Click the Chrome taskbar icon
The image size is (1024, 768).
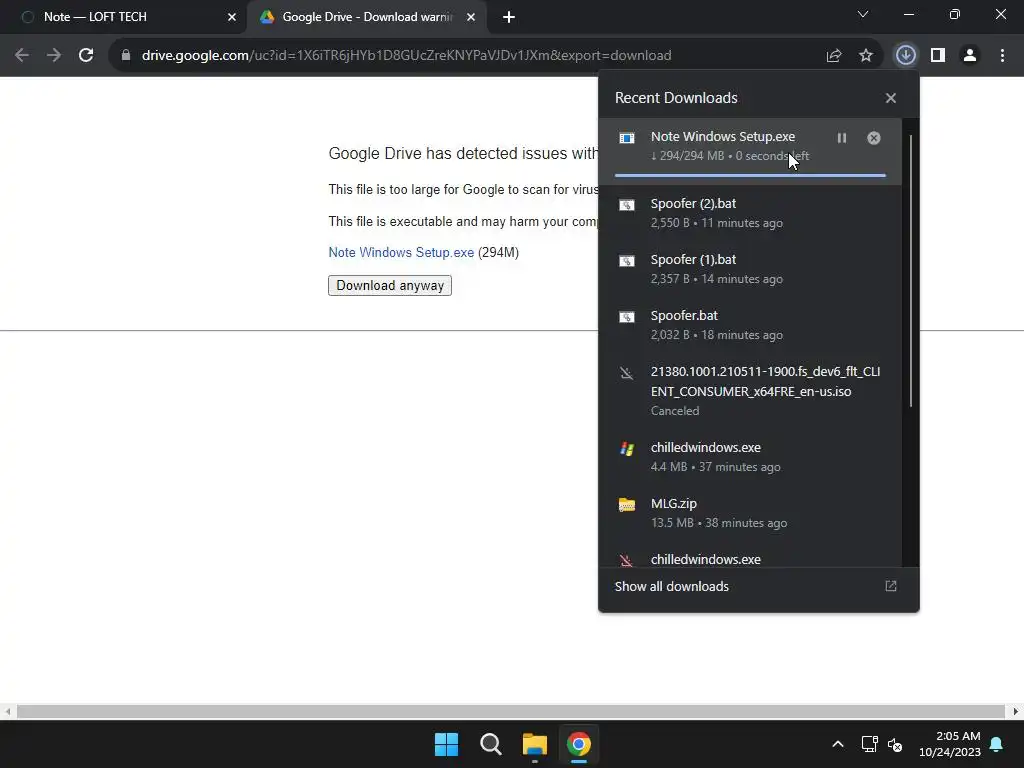pyautogui.click(x=579, y=744)
